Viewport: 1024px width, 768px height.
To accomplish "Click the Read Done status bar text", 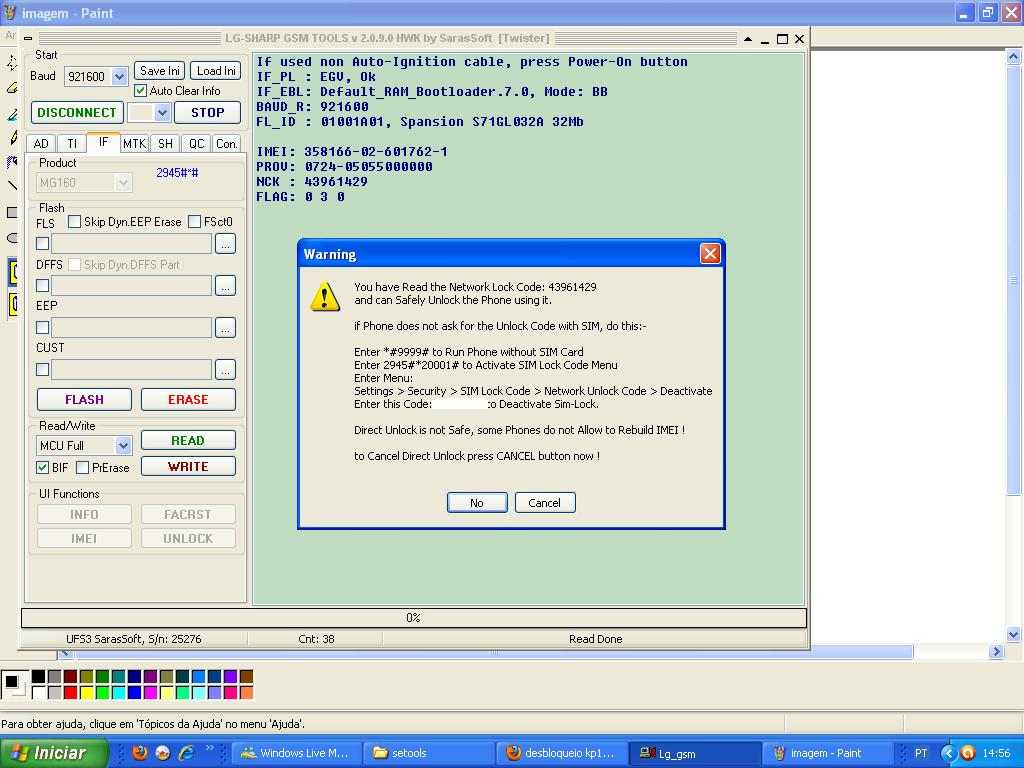I will coord(595,639).
